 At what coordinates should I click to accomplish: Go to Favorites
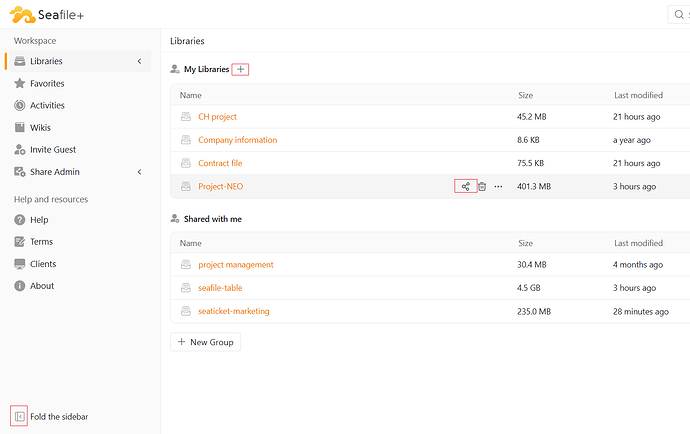pos(47,83)
